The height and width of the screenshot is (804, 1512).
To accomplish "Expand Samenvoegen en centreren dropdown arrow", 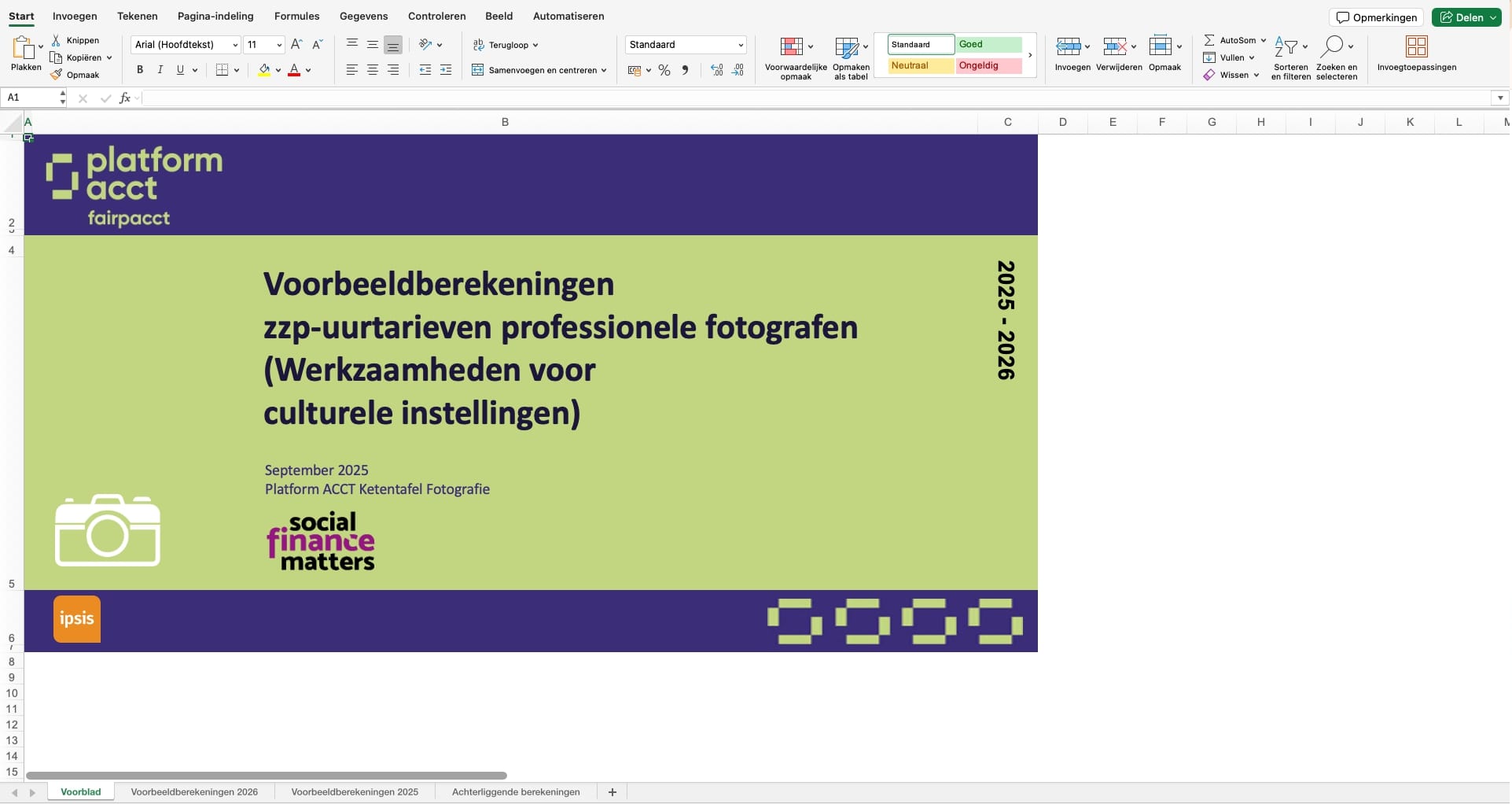I will coord(604,70).
